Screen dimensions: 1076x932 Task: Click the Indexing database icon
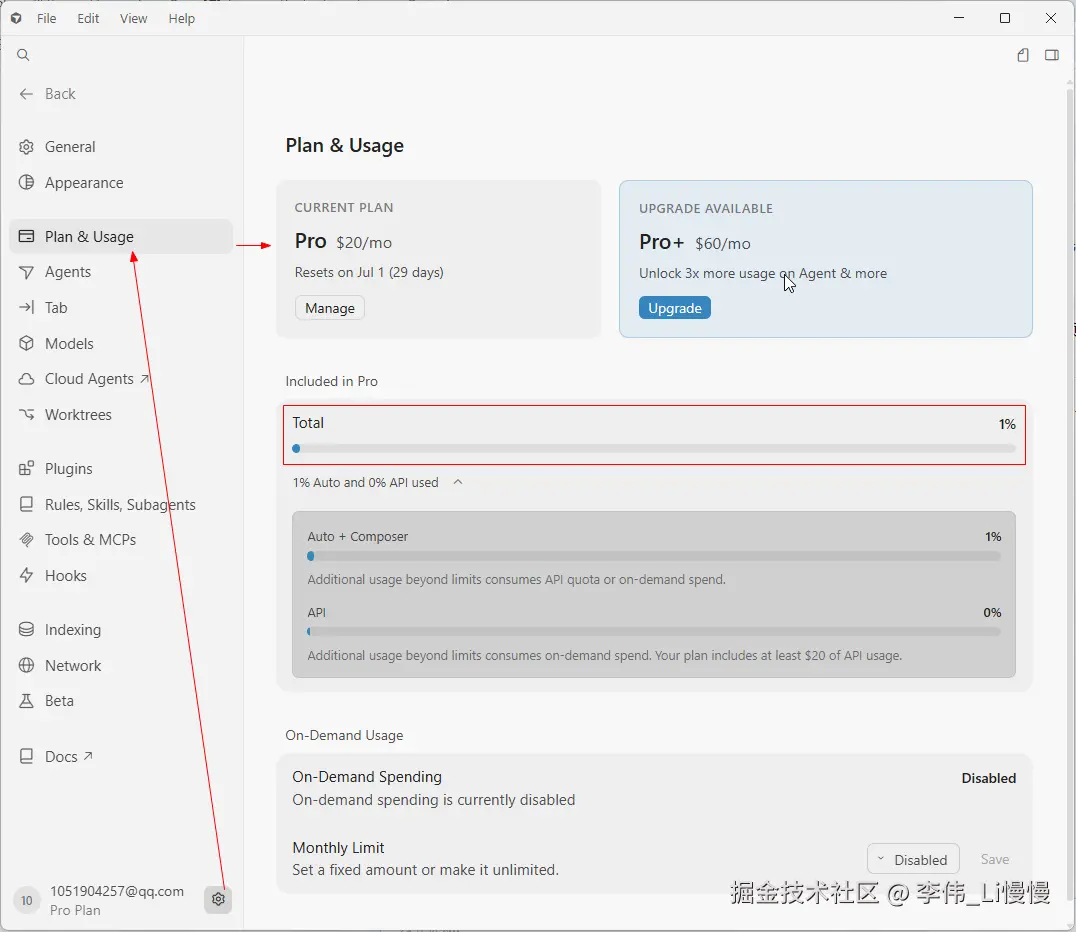tap(26, 629)
